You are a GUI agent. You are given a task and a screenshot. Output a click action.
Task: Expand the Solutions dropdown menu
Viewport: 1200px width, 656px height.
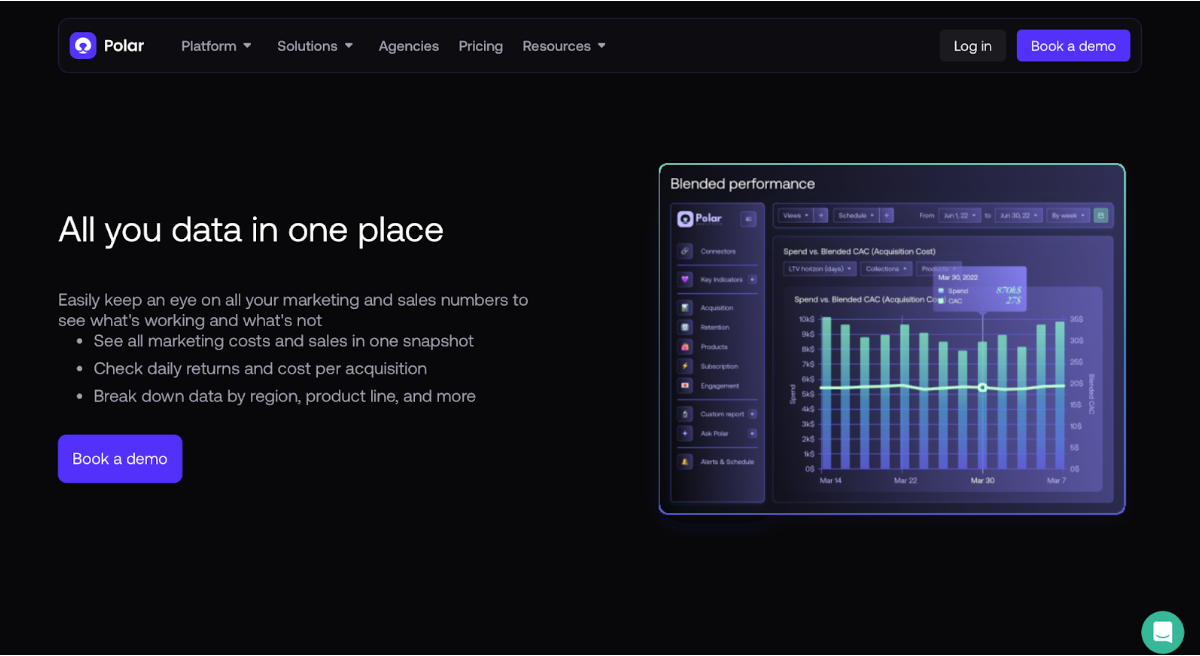tap(315, 46)
